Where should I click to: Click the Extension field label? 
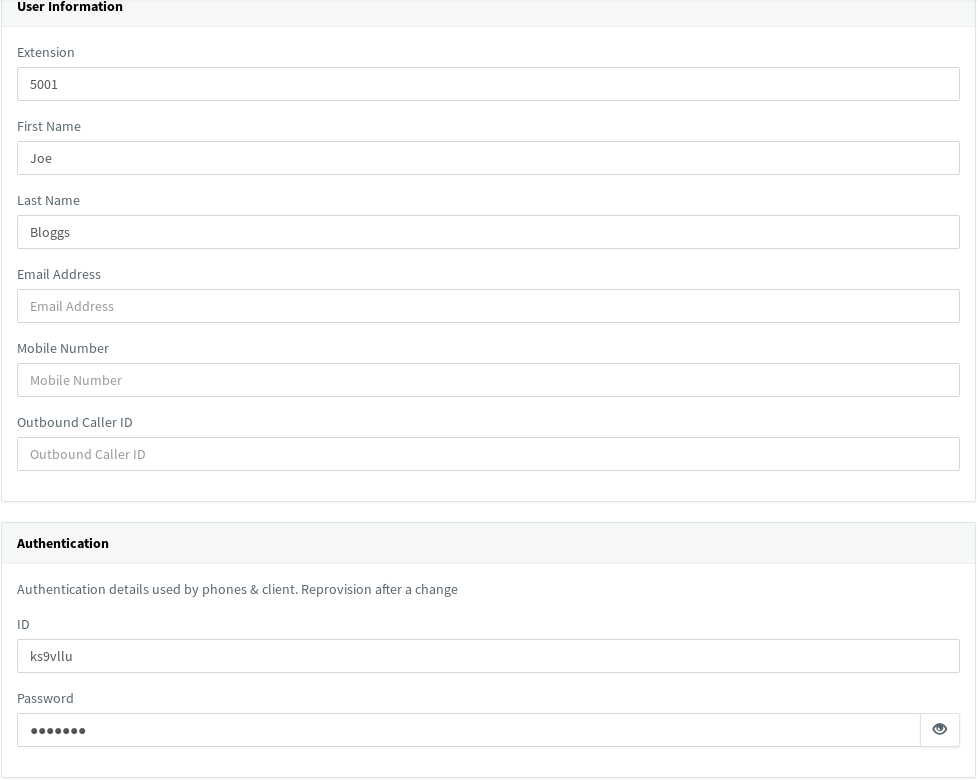click(46, 52)
